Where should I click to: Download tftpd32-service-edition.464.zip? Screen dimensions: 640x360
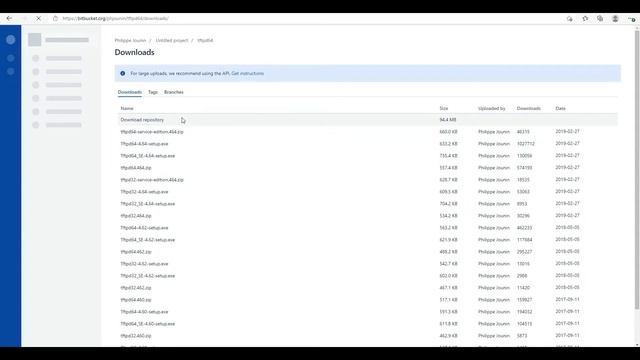click(x=152, y=180)
